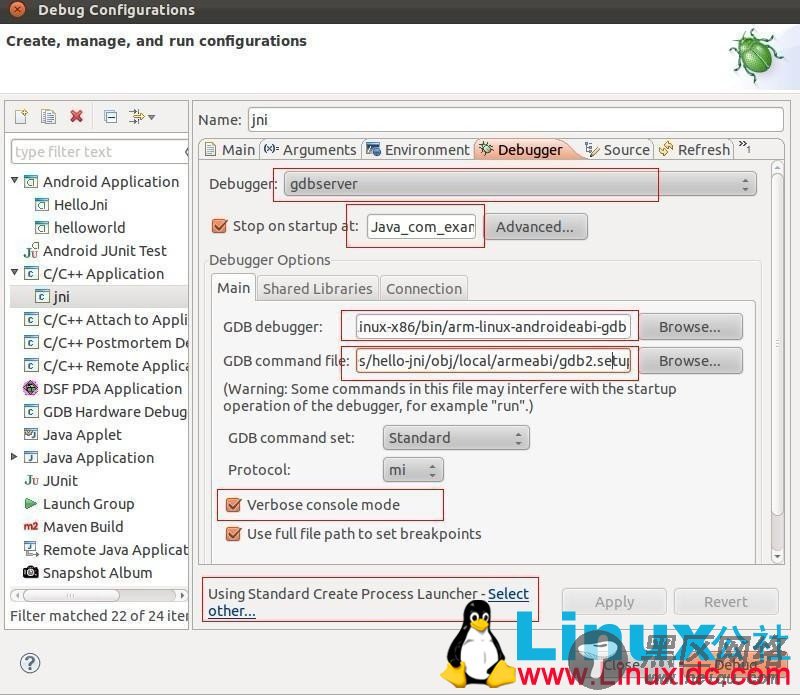Click the Launch Group green arrow icon
The image size is (800, 695).
point(31,504)
